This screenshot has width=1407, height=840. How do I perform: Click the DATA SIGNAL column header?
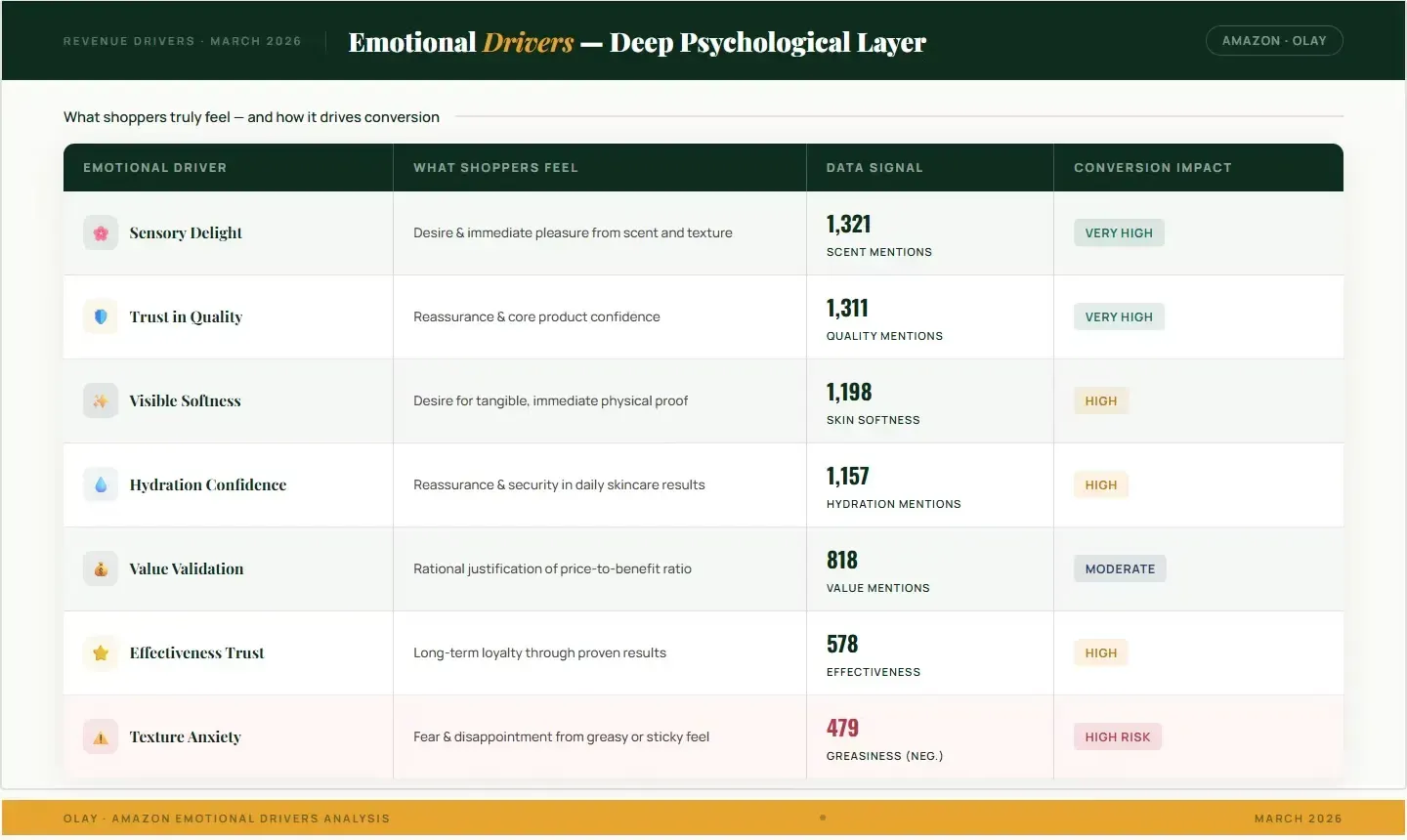[874, 168]
